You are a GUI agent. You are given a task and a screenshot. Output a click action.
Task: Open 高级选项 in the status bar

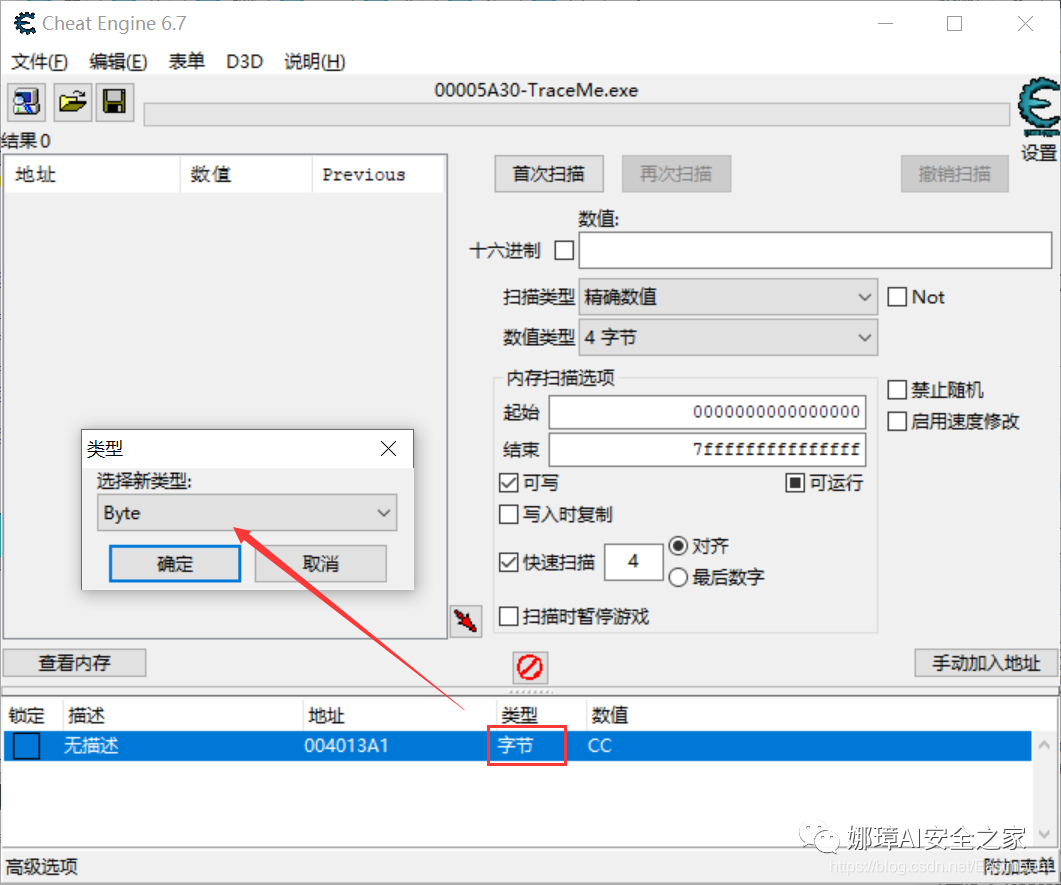[41, 867]
